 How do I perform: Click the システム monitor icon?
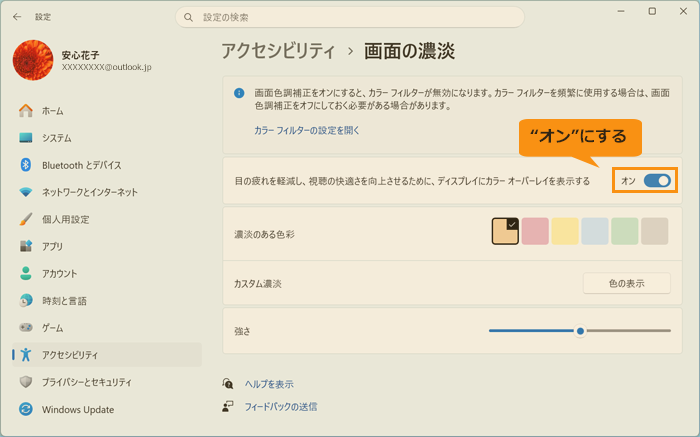click(x=26, y=138)
